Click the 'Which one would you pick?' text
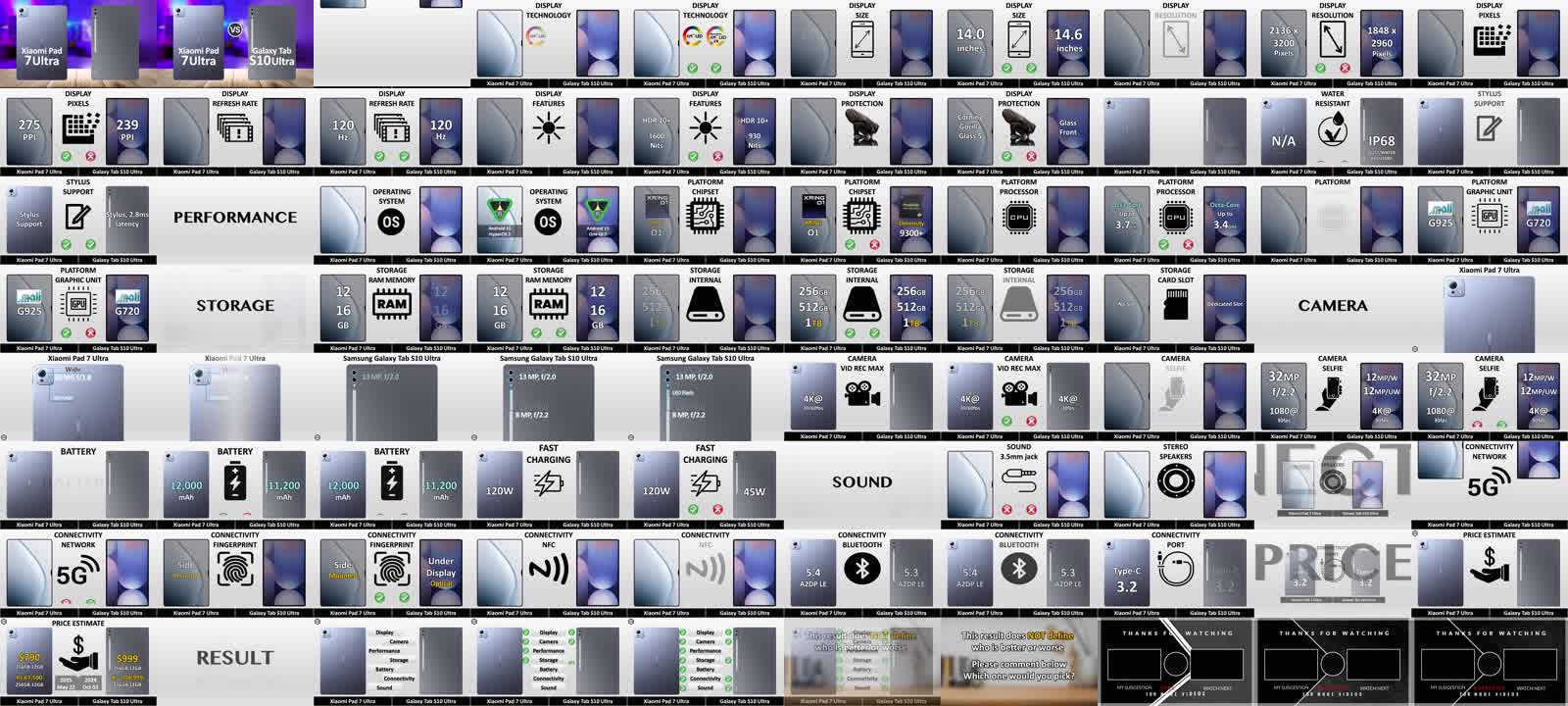Viewport: 1568px width, 706px height. point(1018,676)
